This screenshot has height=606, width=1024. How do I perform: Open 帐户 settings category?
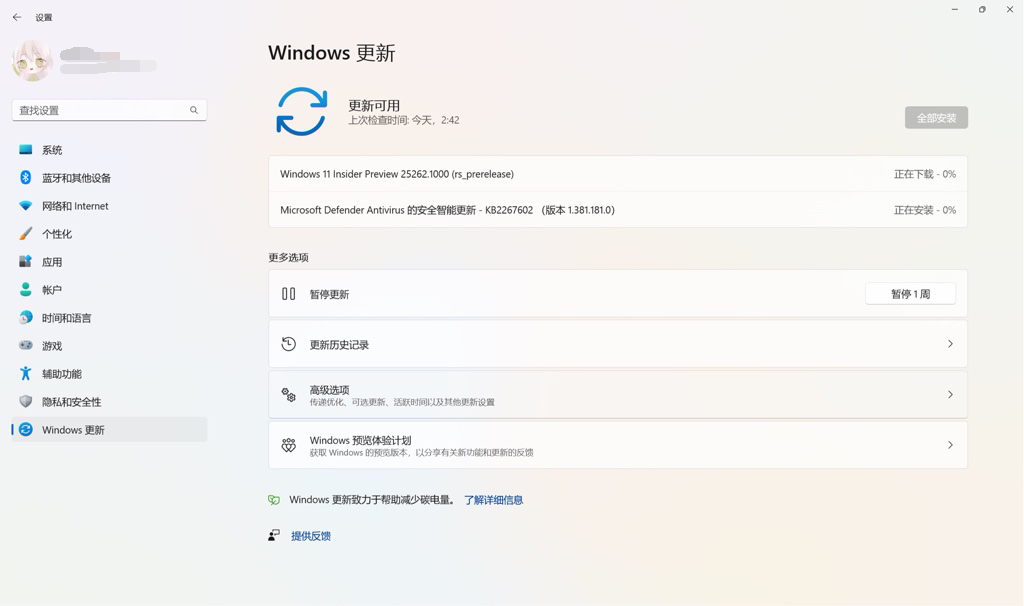coord(109,290)
